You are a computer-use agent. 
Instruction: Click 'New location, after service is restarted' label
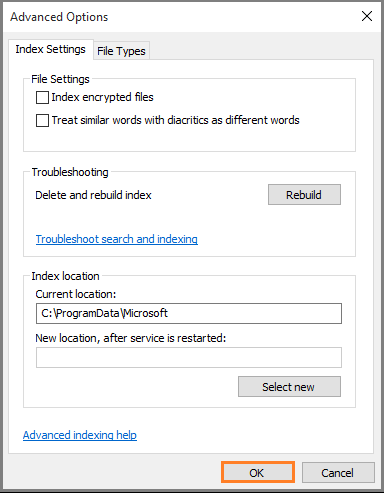[131, 338]
